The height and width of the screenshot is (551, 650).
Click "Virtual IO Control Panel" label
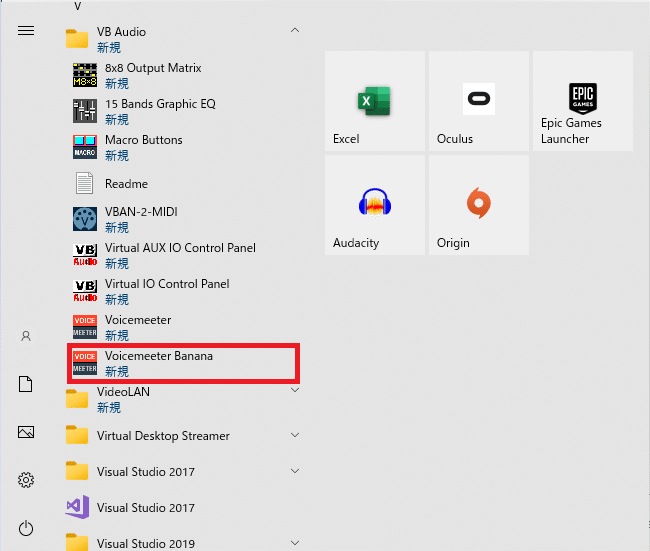point(167,284)
